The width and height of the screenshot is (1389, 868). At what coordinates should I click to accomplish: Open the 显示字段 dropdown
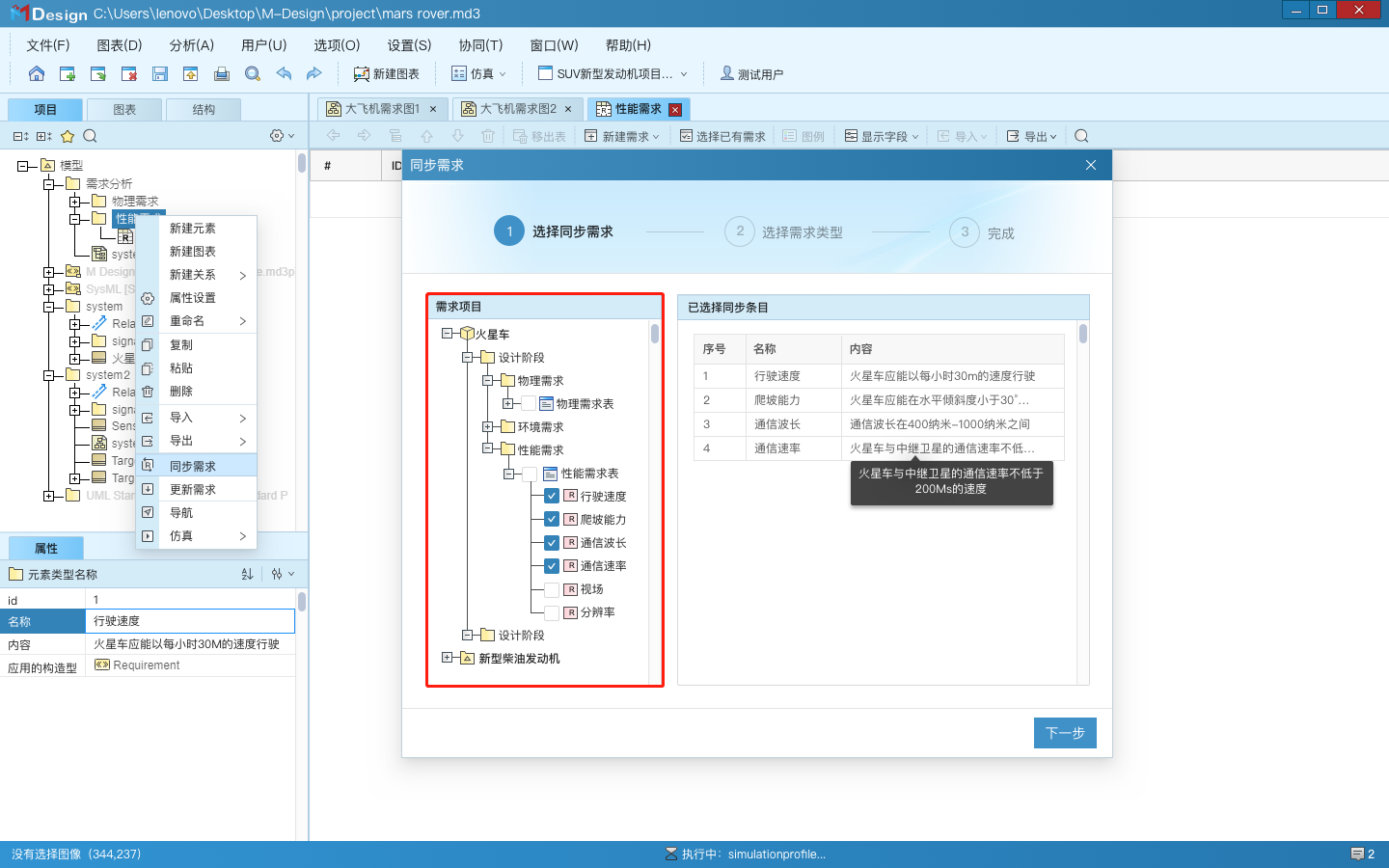(882, 136)
